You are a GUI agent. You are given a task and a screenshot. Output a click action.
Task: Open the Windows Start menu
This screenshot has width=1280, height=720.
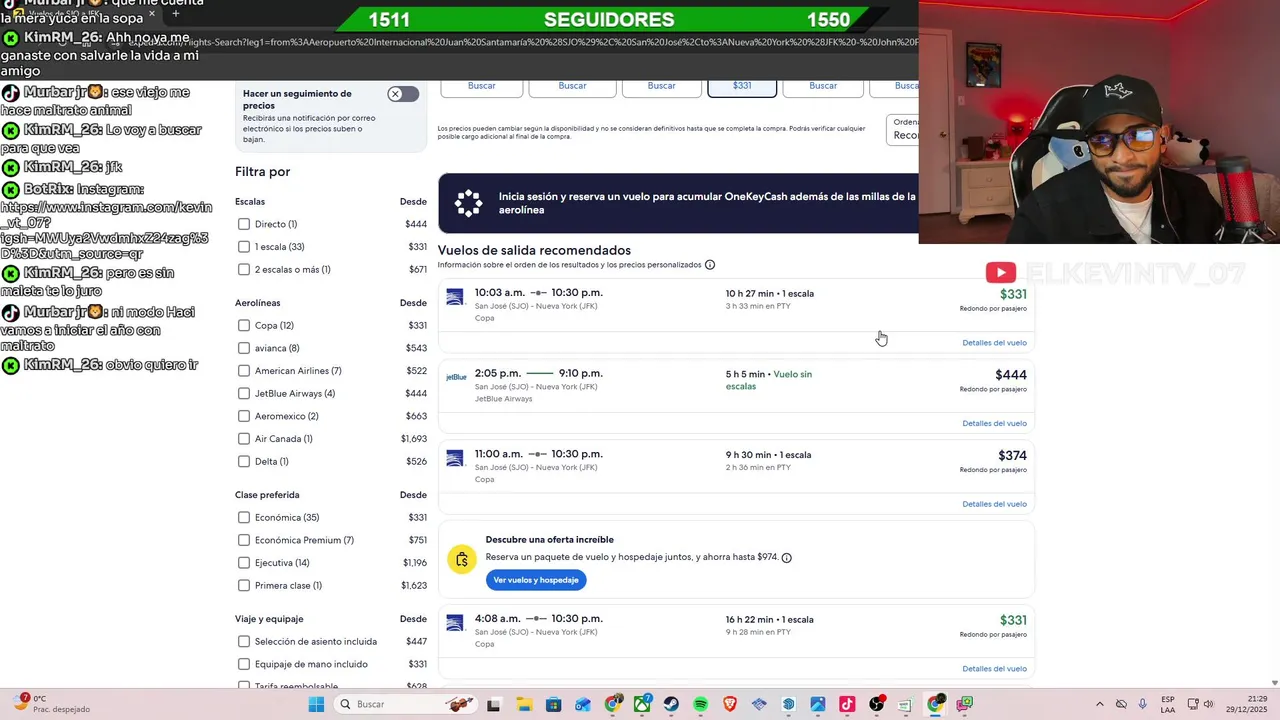pyautogui.click(x=316, y=704)
